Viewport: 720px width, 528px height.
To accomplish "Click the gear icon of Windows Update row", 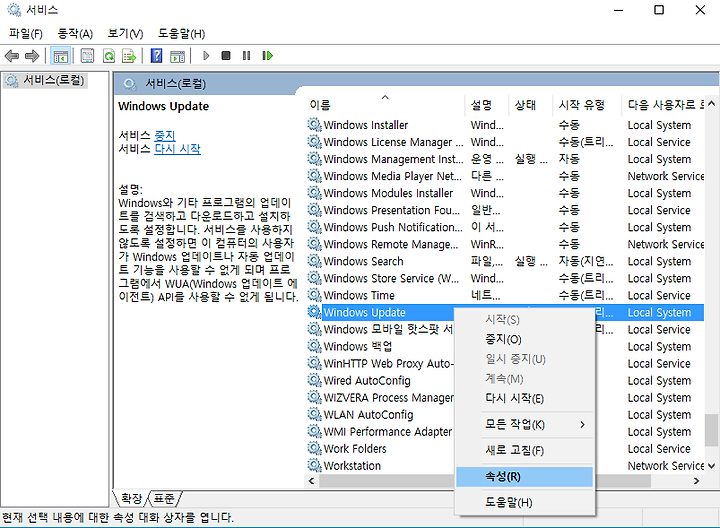I will click(314, 312).
